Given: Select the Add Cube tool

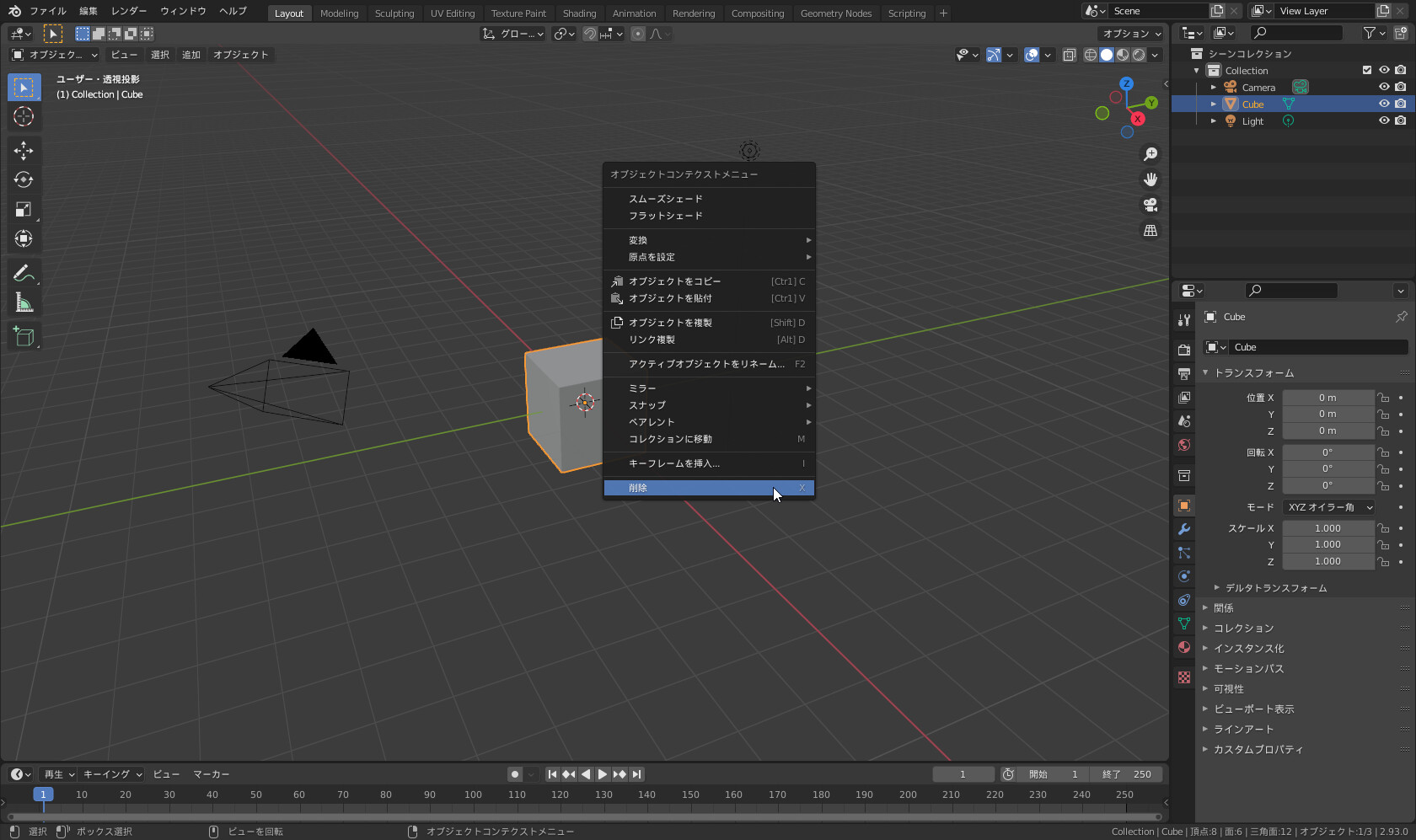Looking at the screenshot, I should pyautogui.click(x=24, y=336).
